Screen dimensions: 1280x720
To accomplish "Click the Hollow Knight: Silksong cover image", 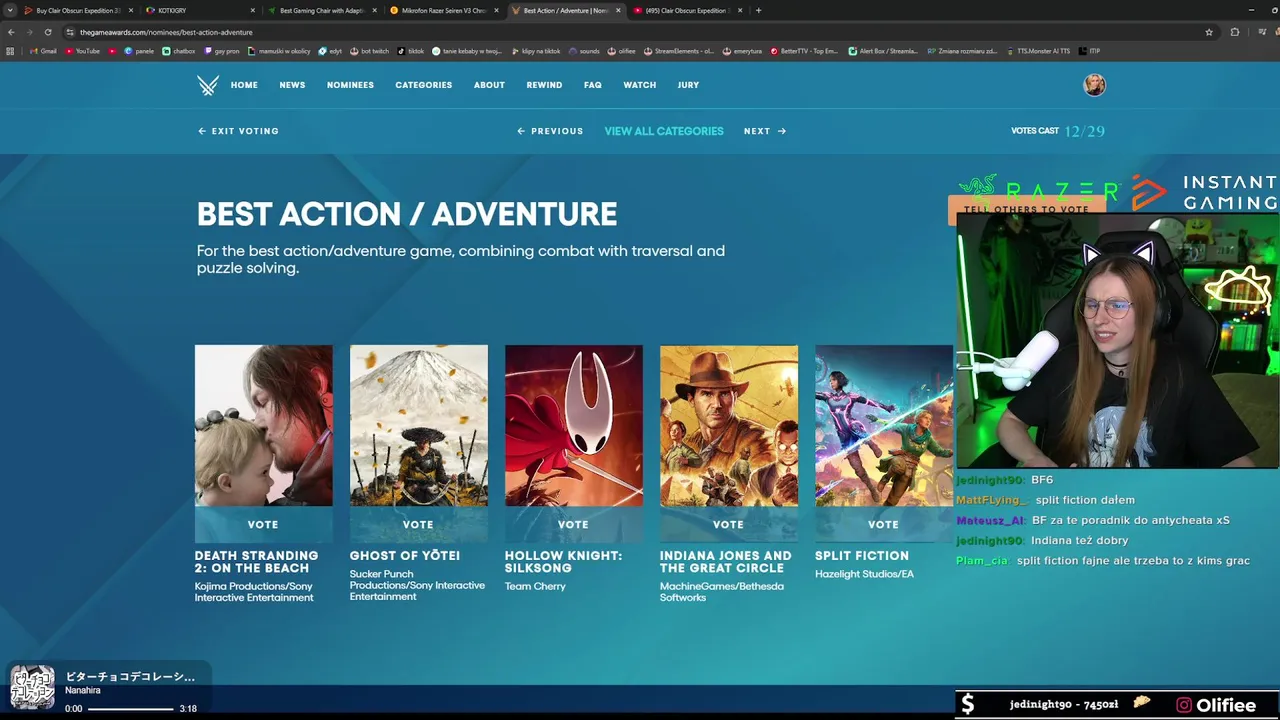I will pos(574,426).
